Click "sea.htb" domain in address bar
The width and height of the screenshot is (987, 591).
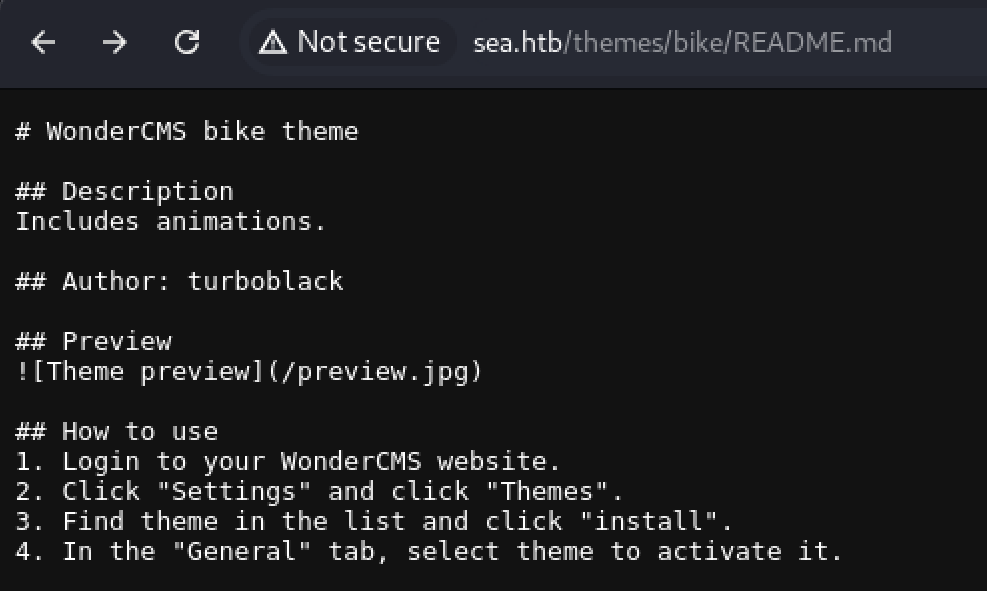520,43
